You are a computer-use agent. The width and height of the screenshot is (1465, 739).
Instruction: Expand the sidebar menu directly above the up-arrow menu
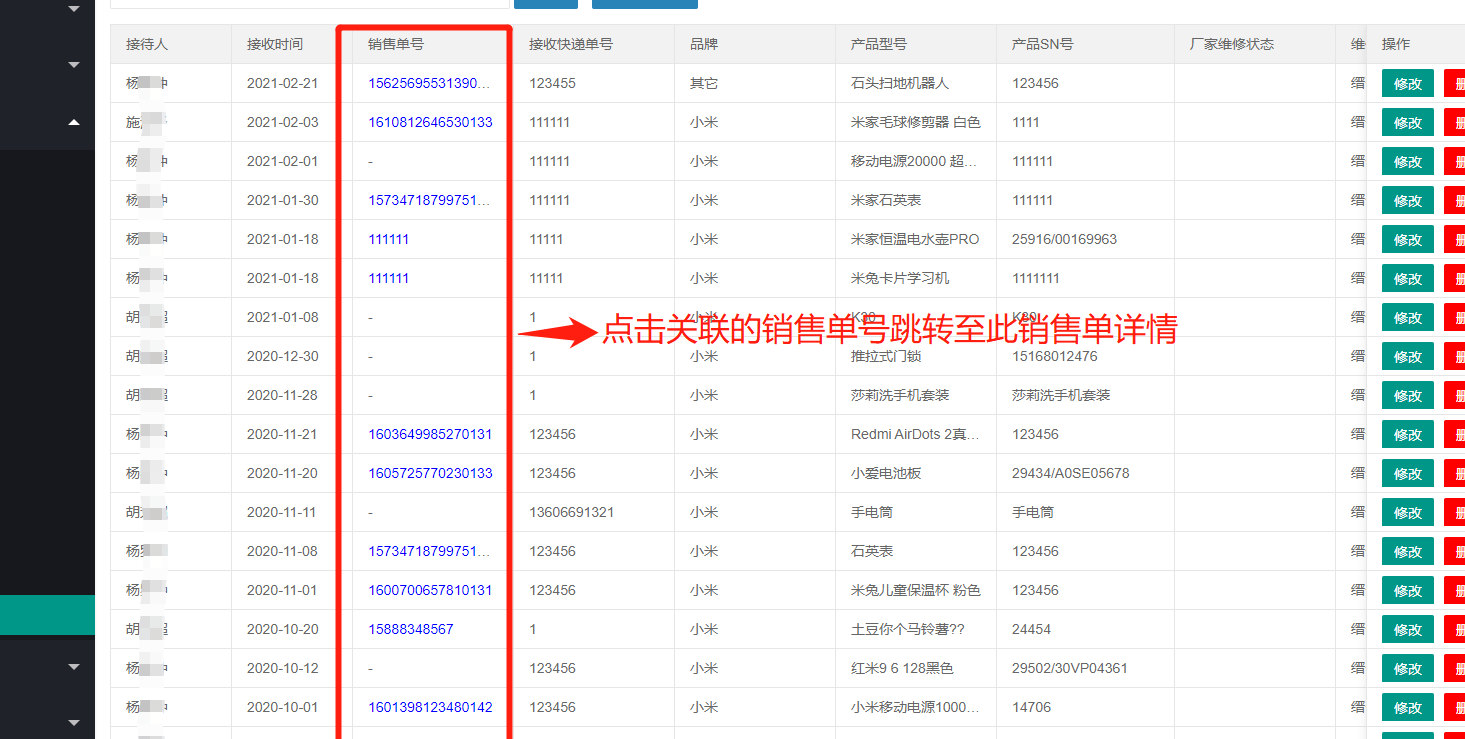pyautogui.click(x=73, y=66)
